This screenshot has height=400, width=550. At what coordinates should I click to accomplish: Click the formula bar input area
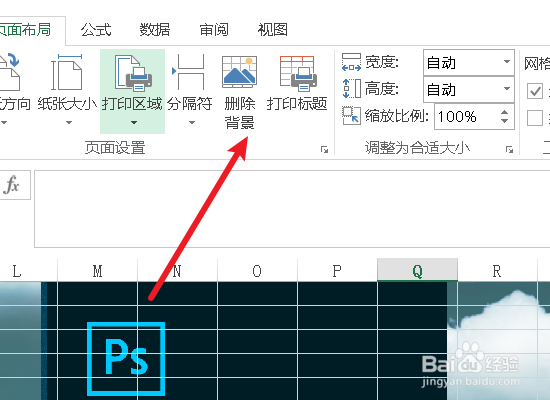(x=292, y=209)
